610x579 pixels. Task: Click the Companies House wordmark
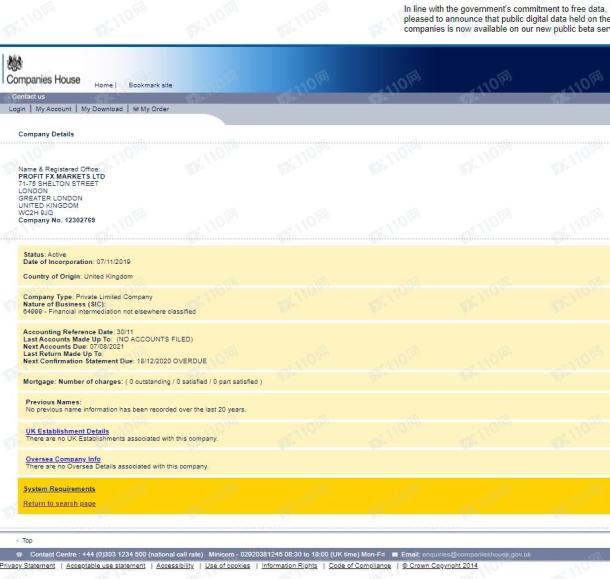coord(43,79)
